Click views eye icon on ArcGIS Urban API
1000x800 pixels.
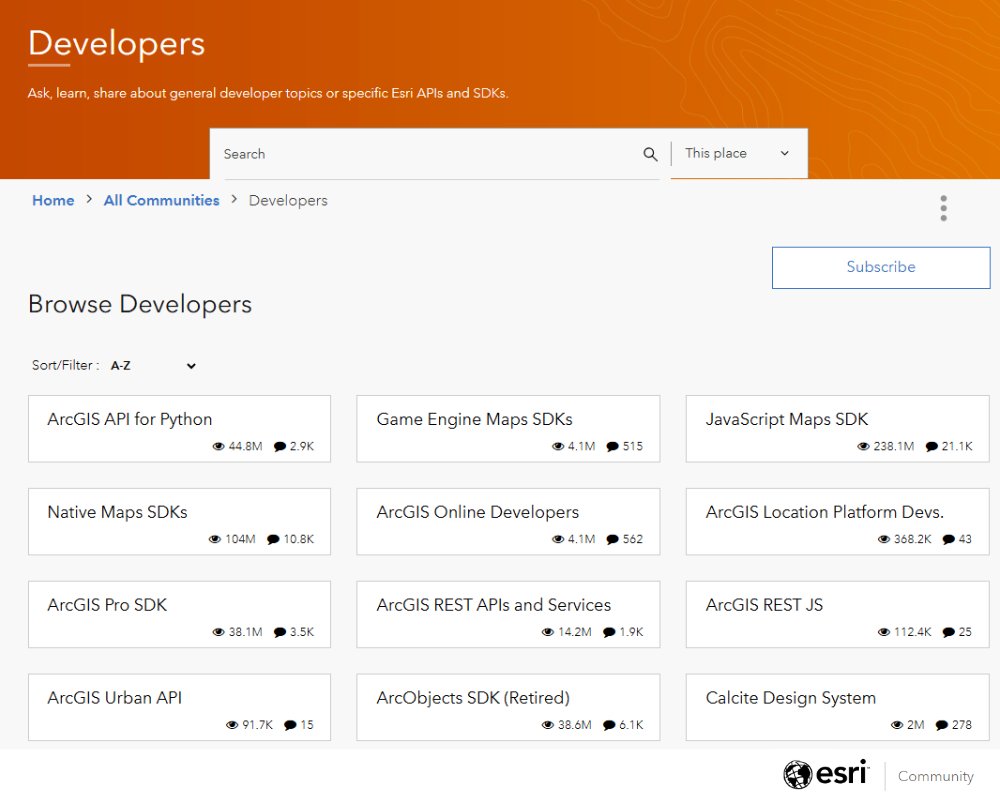point(232,725)
